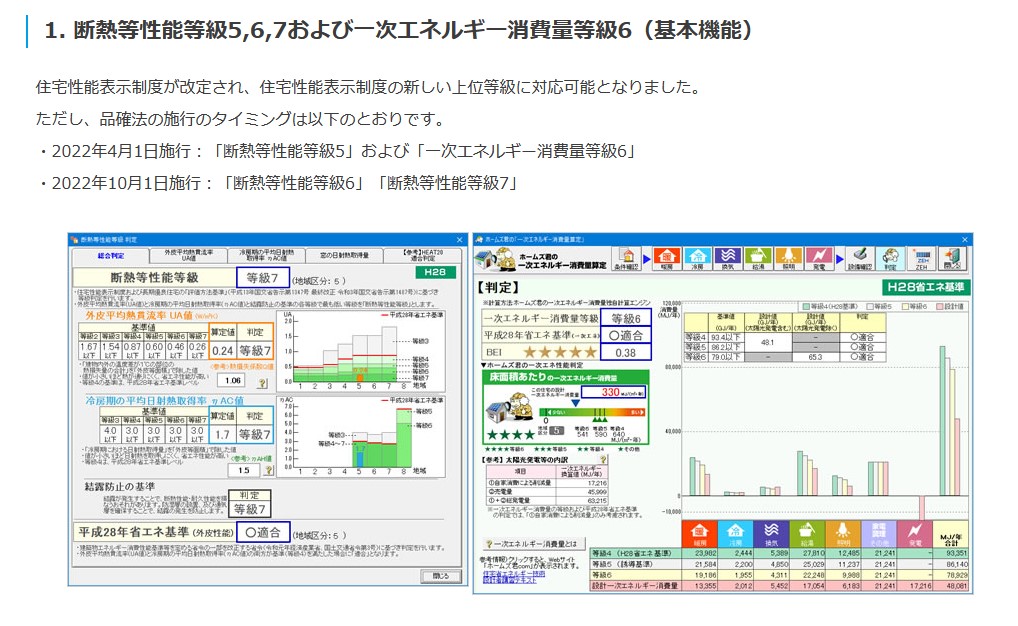Image resolution: width=1018 pixels, height=626 pixels.
Task: Click the ηAC calculated value 1.7
Action: point(223,434)
